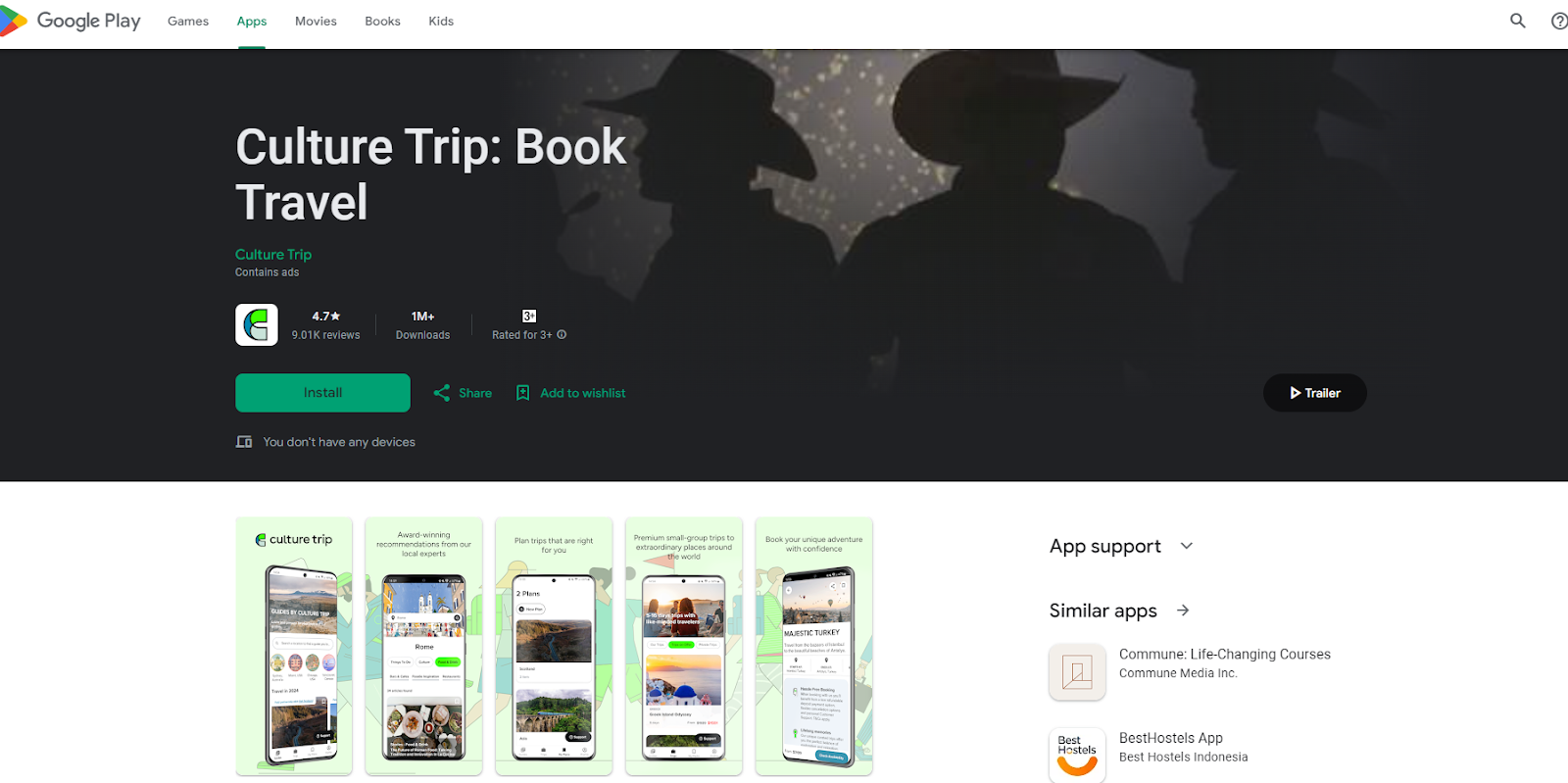
Task: Open the Games tab
Action: 188,21
